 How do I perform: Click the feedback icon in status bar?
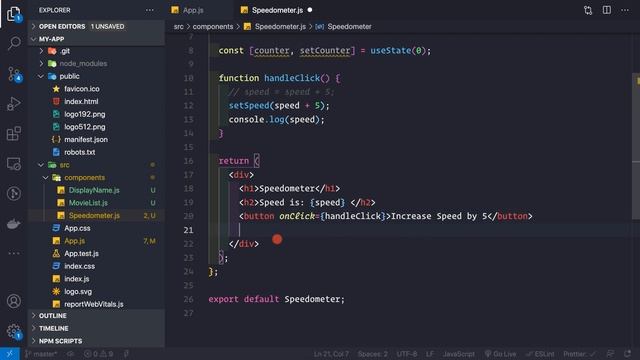610,354
